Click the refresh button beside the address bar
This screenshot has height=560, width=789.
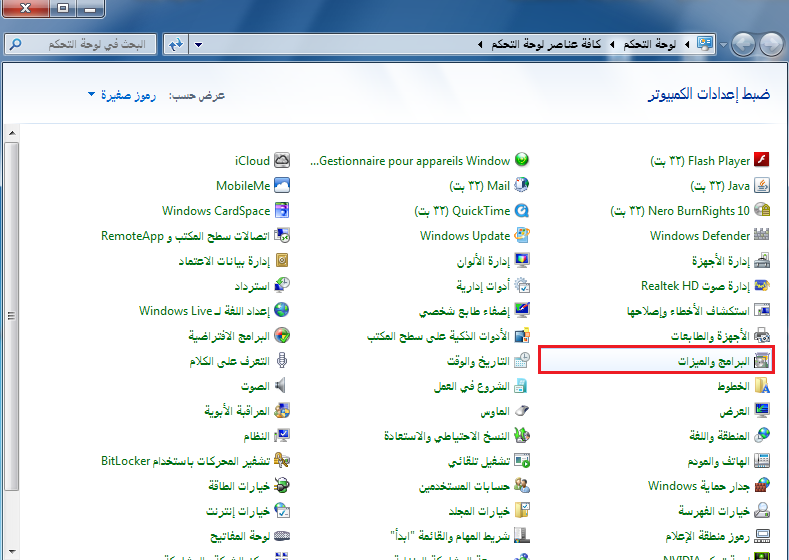point(176,45)
